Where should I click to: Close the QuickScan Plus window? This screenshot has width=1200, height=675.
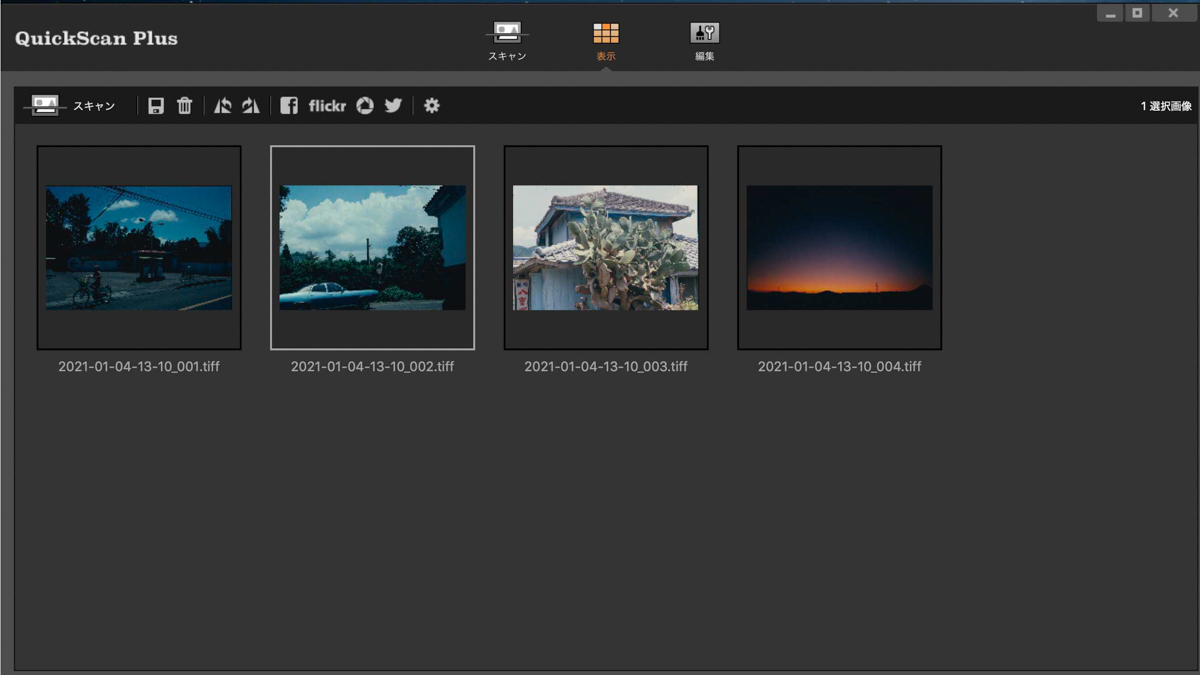[1173, 13]
